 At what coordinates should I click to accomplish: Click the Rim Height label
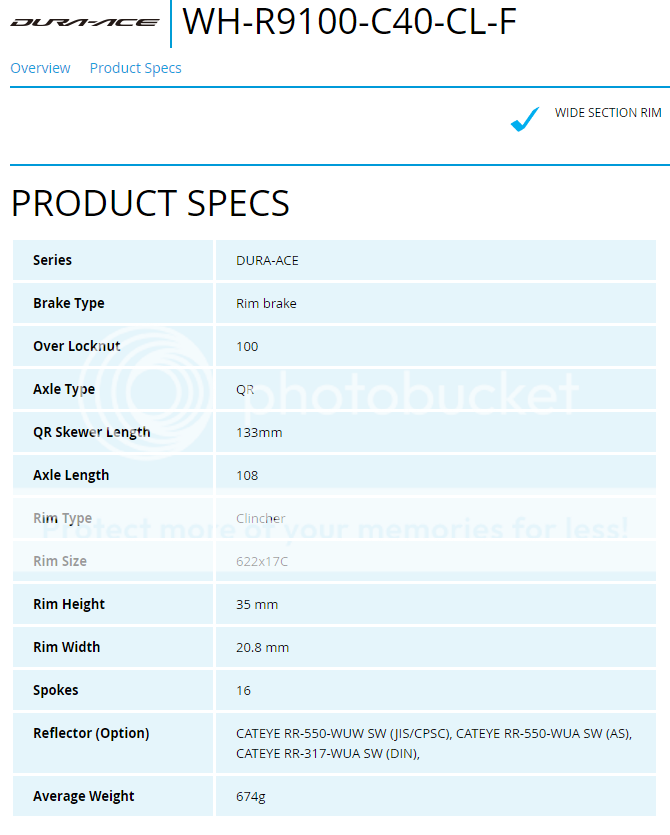(x=68, y=604)
